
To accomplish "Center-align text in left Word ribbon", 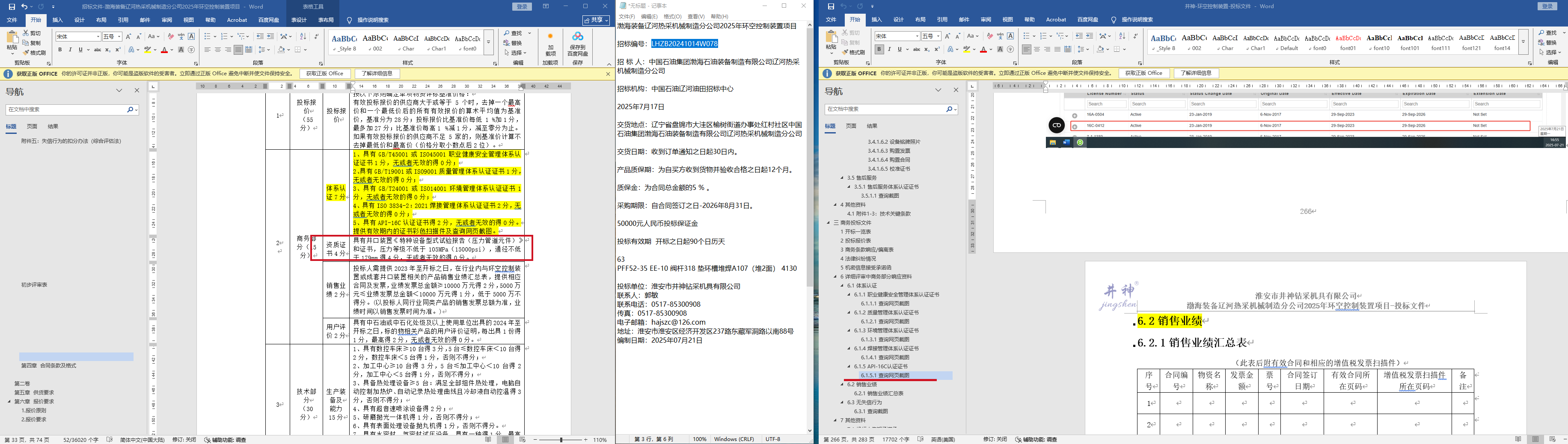I will coord(218,50).
